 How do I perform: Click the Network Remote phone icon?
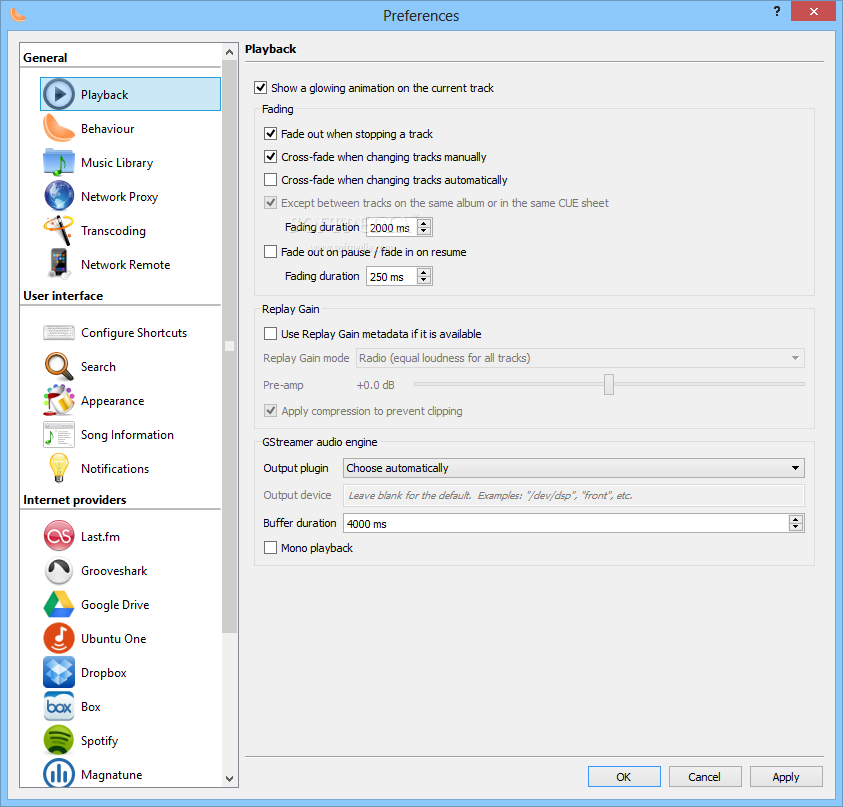point(59,264)
